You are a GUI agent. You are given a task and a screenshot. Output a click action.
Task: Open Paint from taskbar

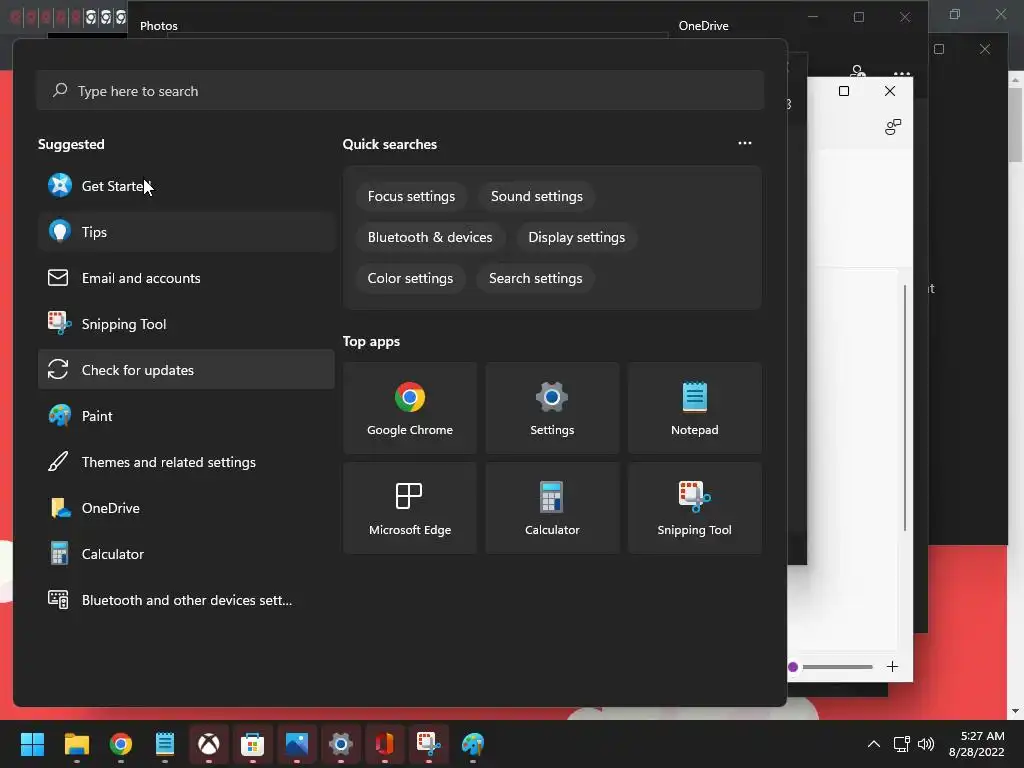(x=473, y=744)
